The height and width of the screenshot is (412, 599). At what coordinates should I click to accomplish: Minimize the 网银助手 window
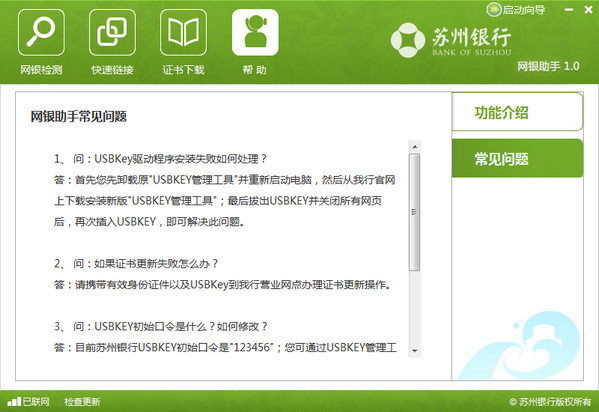(569, 10)
